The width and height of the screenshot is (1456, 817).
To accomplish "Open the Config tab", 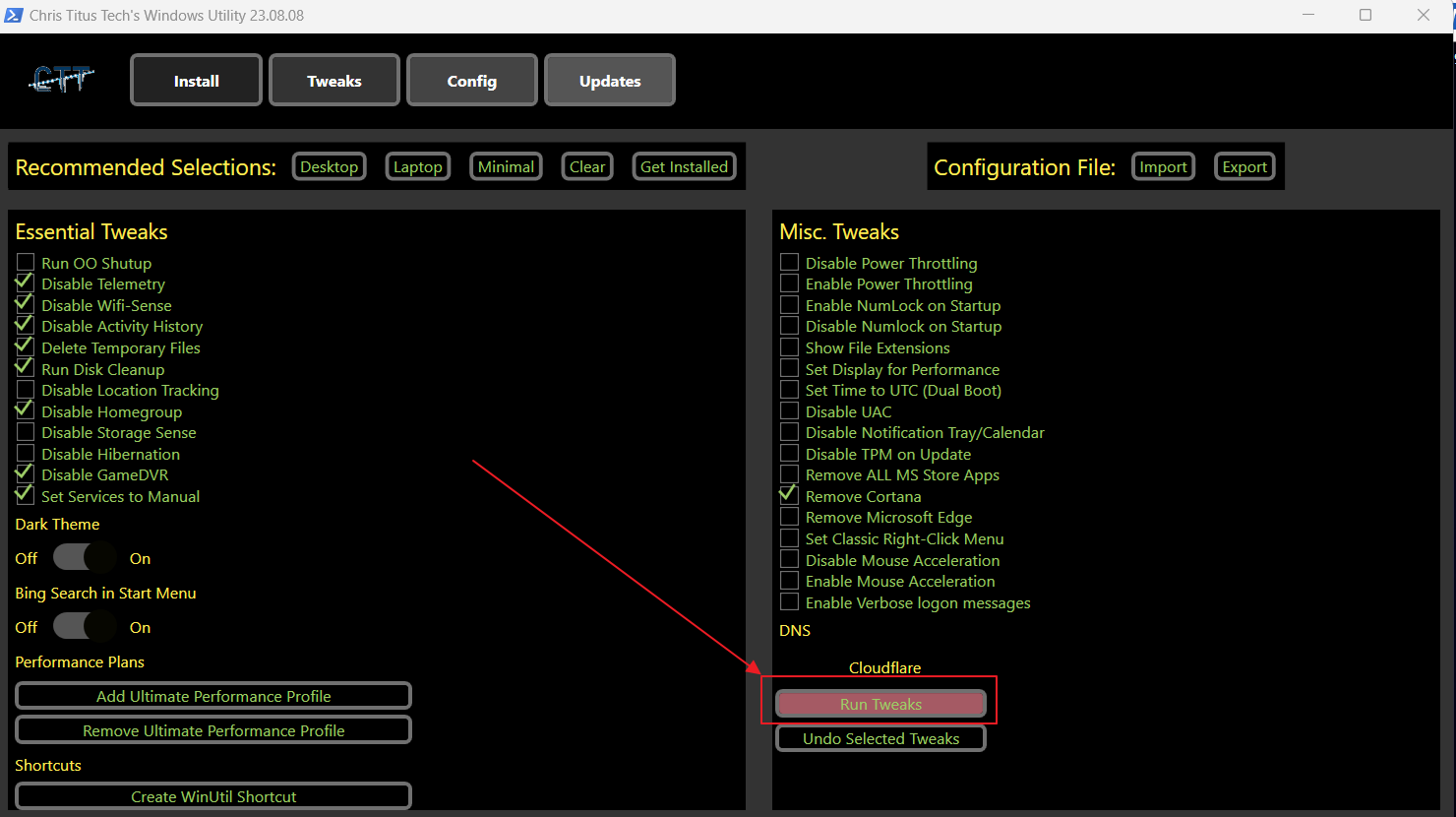I will [472, 81].
